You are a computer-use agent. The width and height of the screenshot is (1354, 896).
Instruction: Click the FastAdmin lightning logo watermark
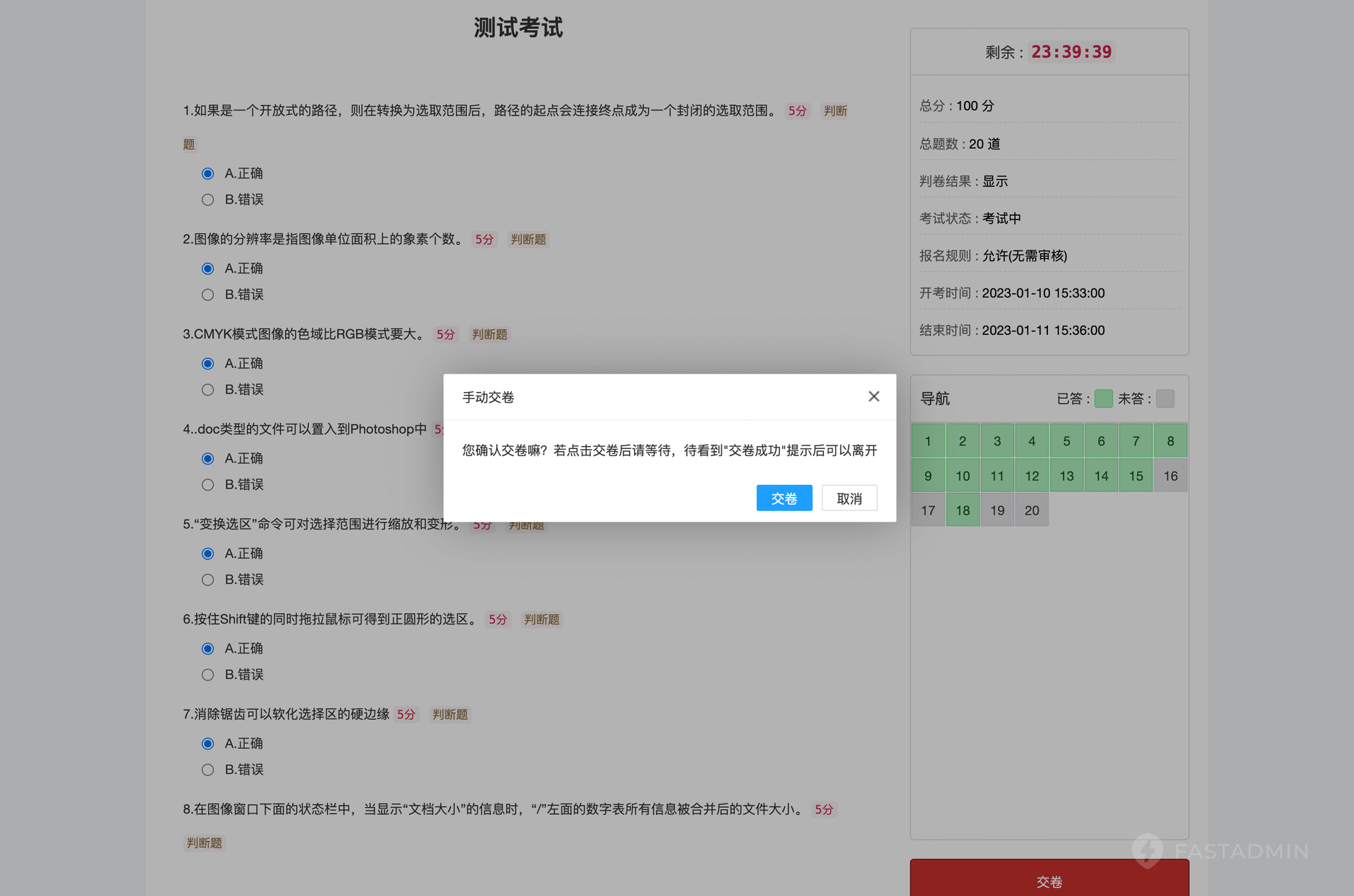pos(1147,850)
